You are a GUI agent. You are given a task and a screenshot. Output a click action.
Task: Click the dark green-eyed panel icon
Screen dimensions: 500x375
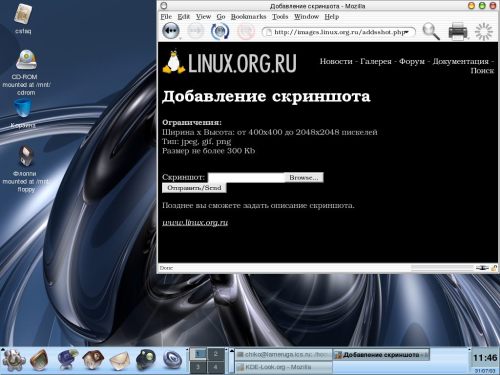[146, 359]
